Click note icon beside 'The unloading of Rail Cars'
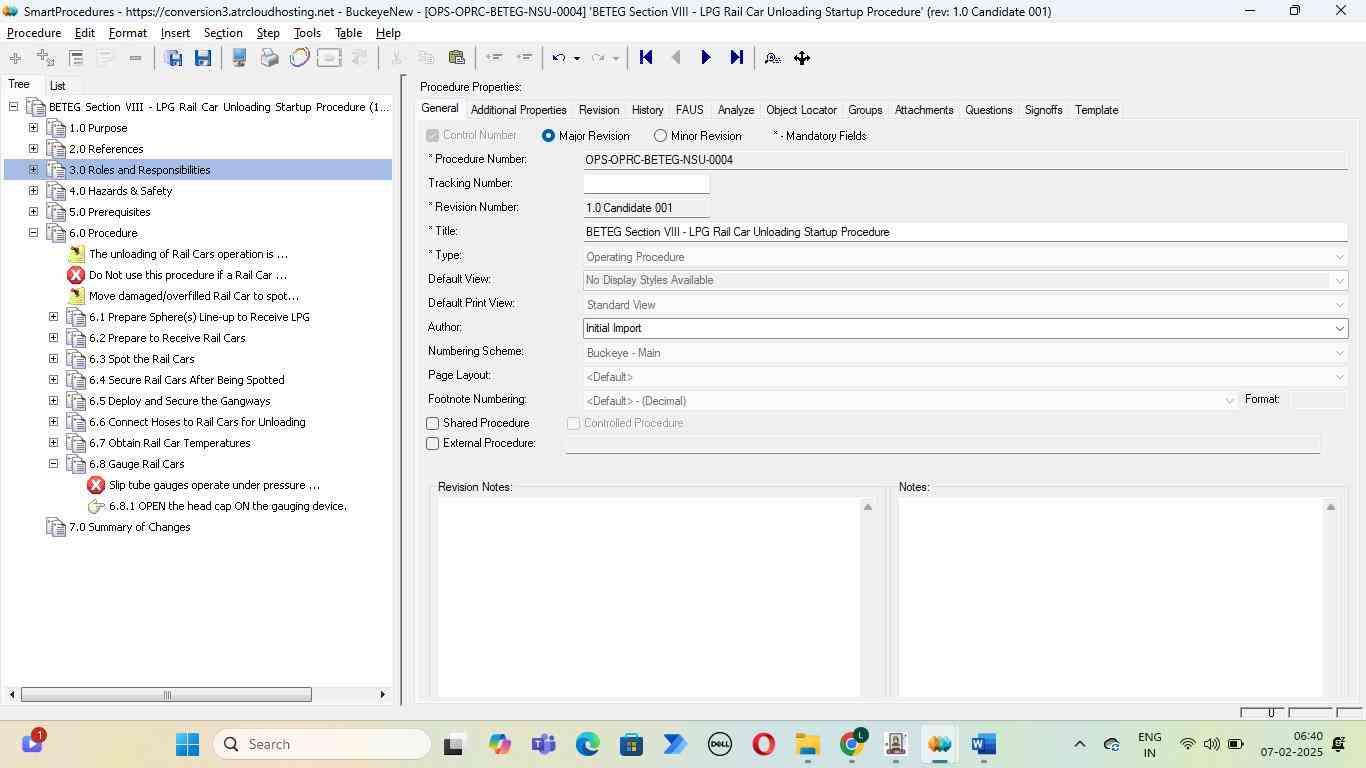 [x=76, y=254]
